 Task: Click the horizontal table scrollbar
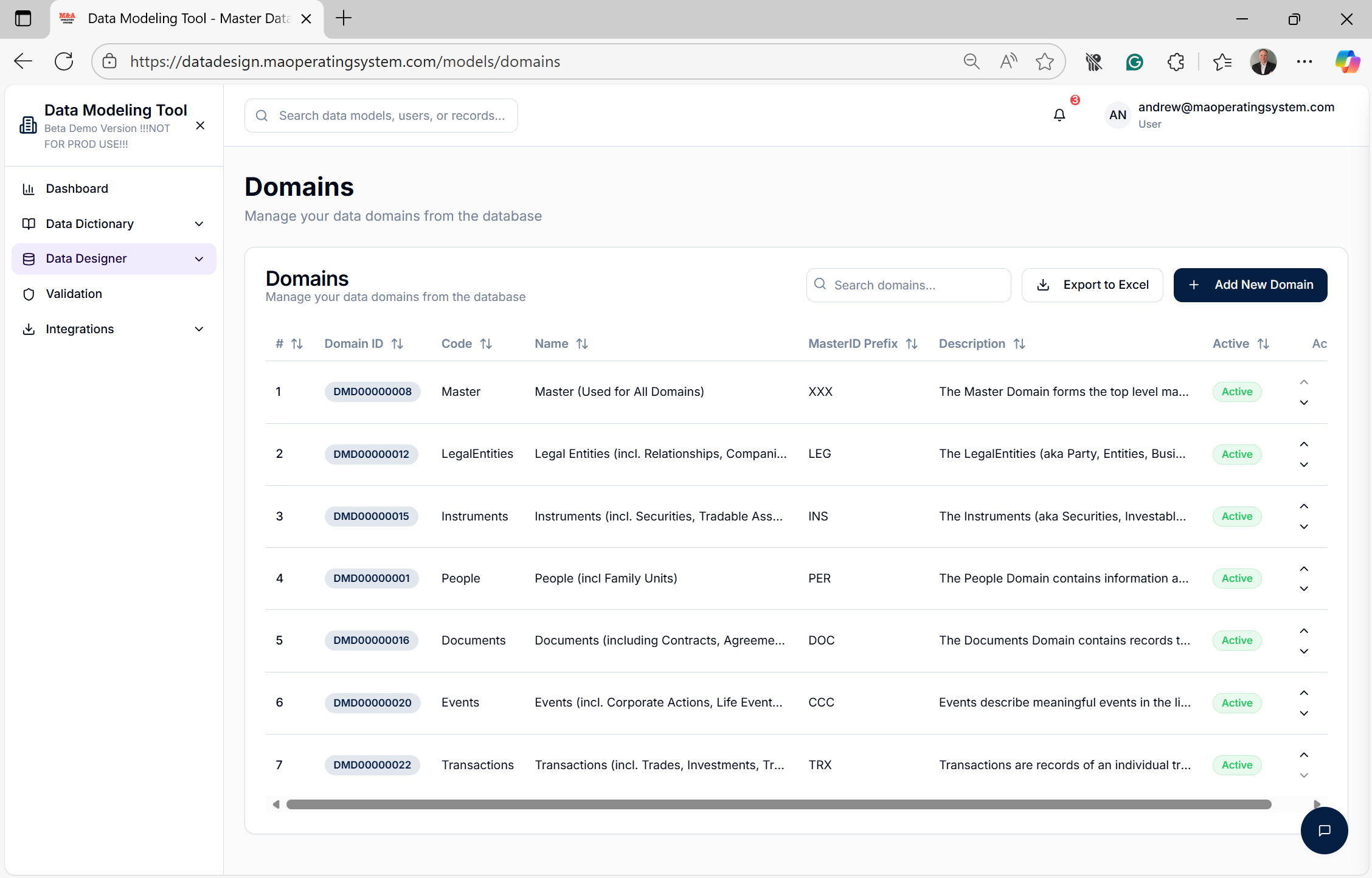click(x=778, y=804)
